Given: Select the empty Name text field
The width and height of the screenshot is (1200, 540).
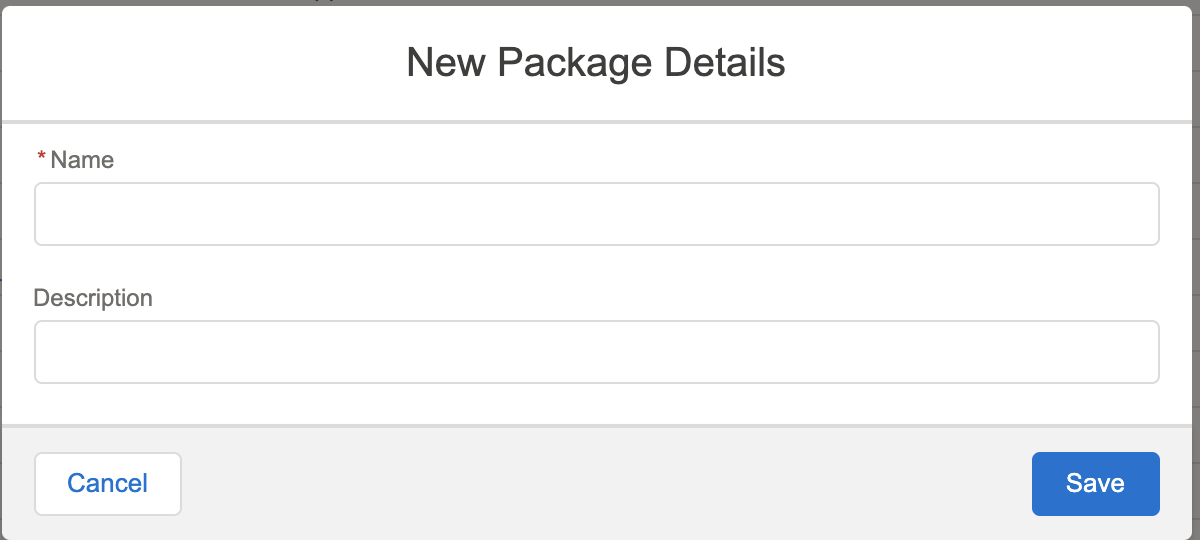Looking at the screenshot, I should click(x=597, y=214).
